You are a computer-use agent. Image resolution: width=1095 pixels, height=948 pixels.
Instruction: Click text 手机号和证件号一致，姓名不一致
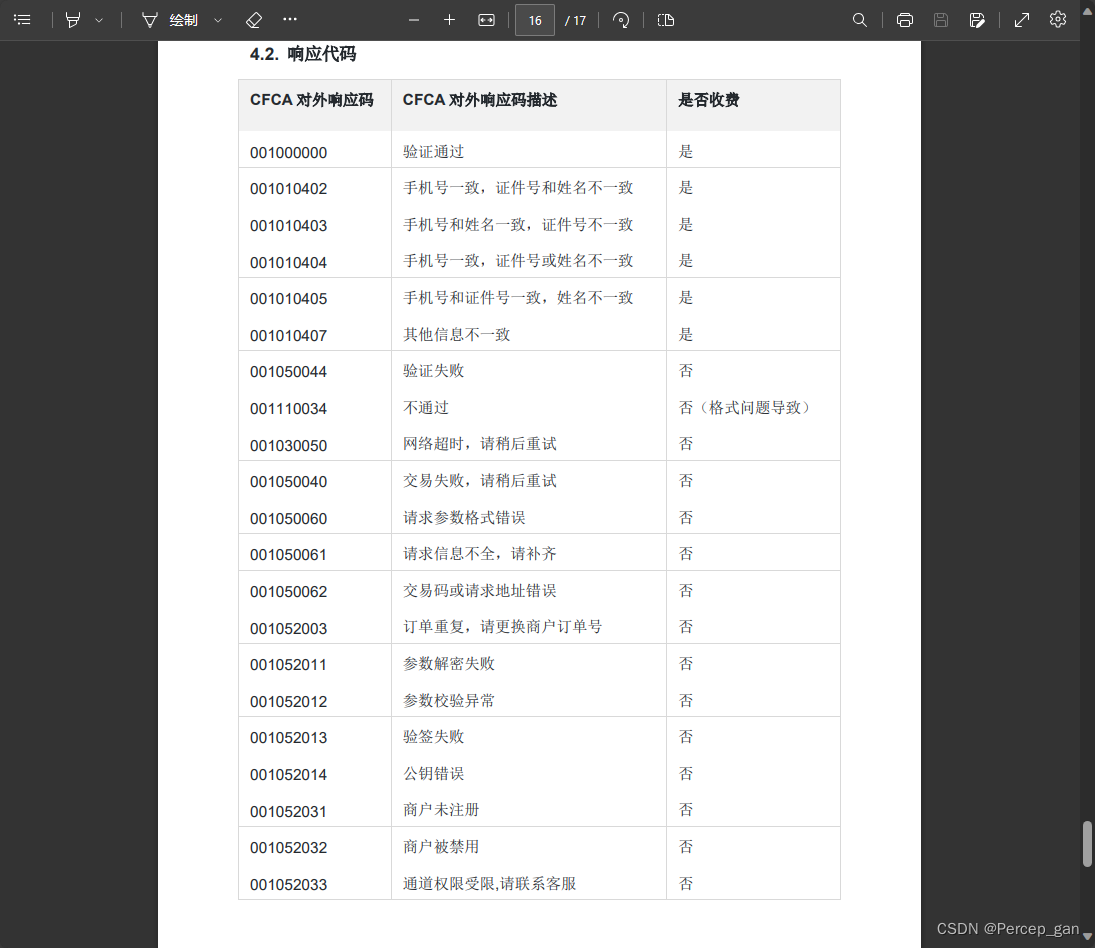[518, 298]
